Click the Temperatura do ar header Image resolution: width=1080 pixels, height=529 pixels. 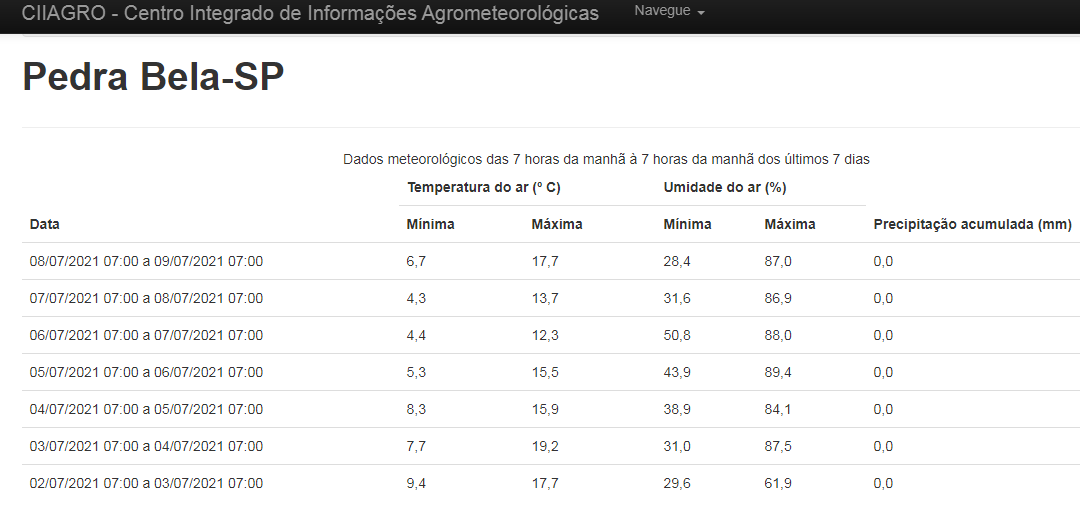pos(484,187)
